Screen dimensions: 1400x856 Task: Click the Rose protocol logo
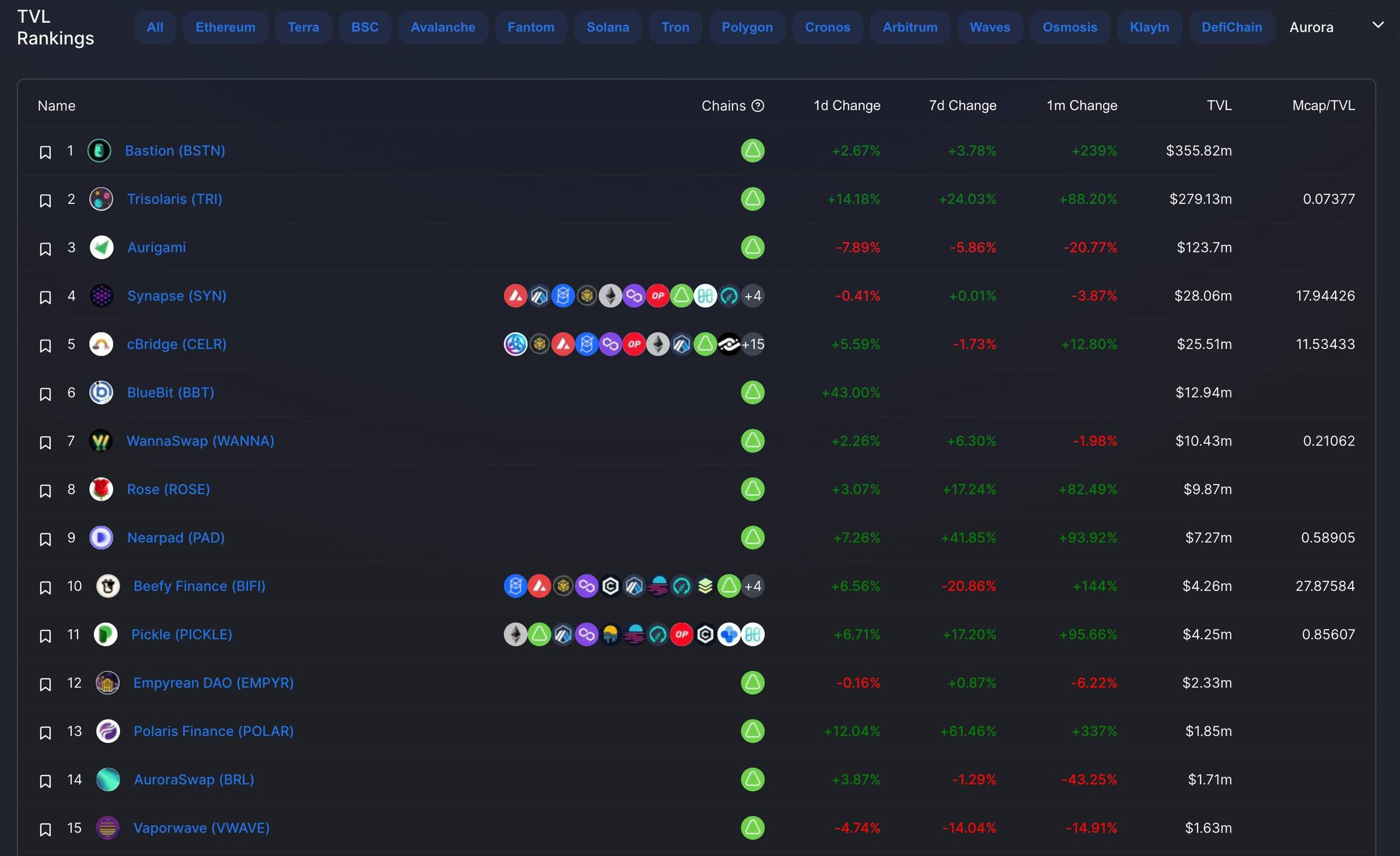tap(101, 489)
